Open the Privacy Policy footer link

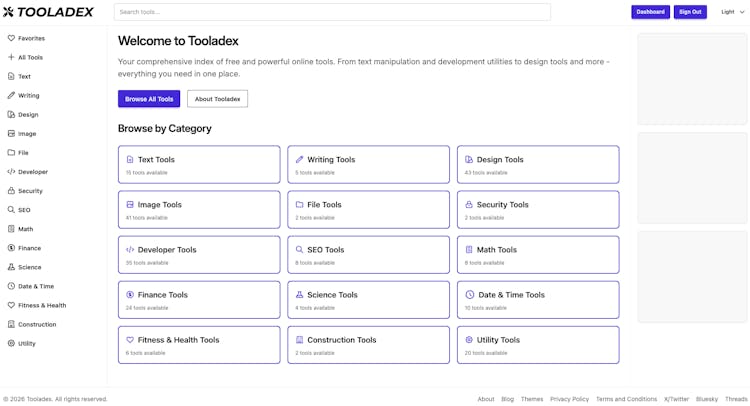(x=569, y=399)
